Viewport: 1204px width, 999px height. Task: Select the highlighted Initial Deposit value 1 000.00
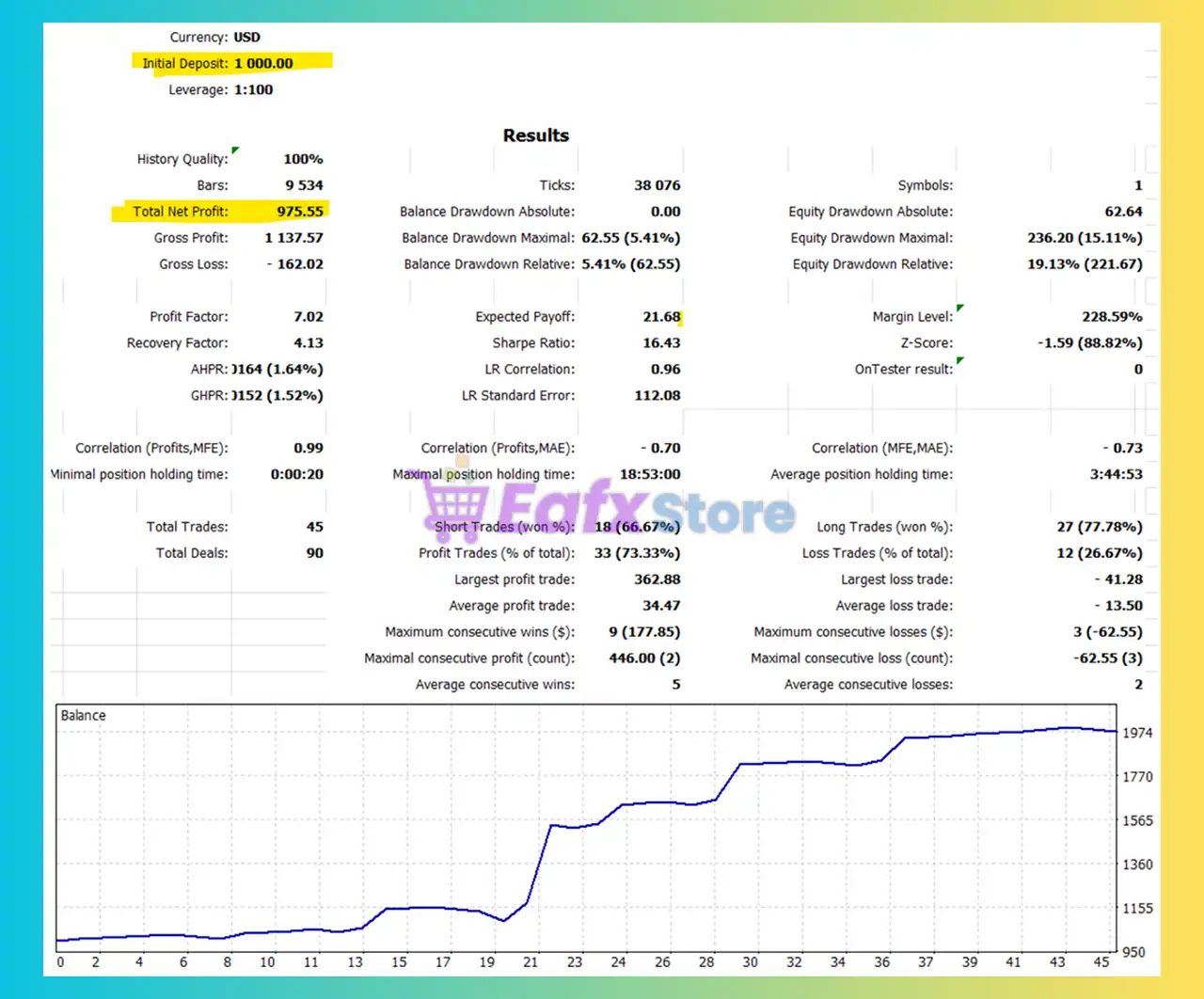pos(263,63)
